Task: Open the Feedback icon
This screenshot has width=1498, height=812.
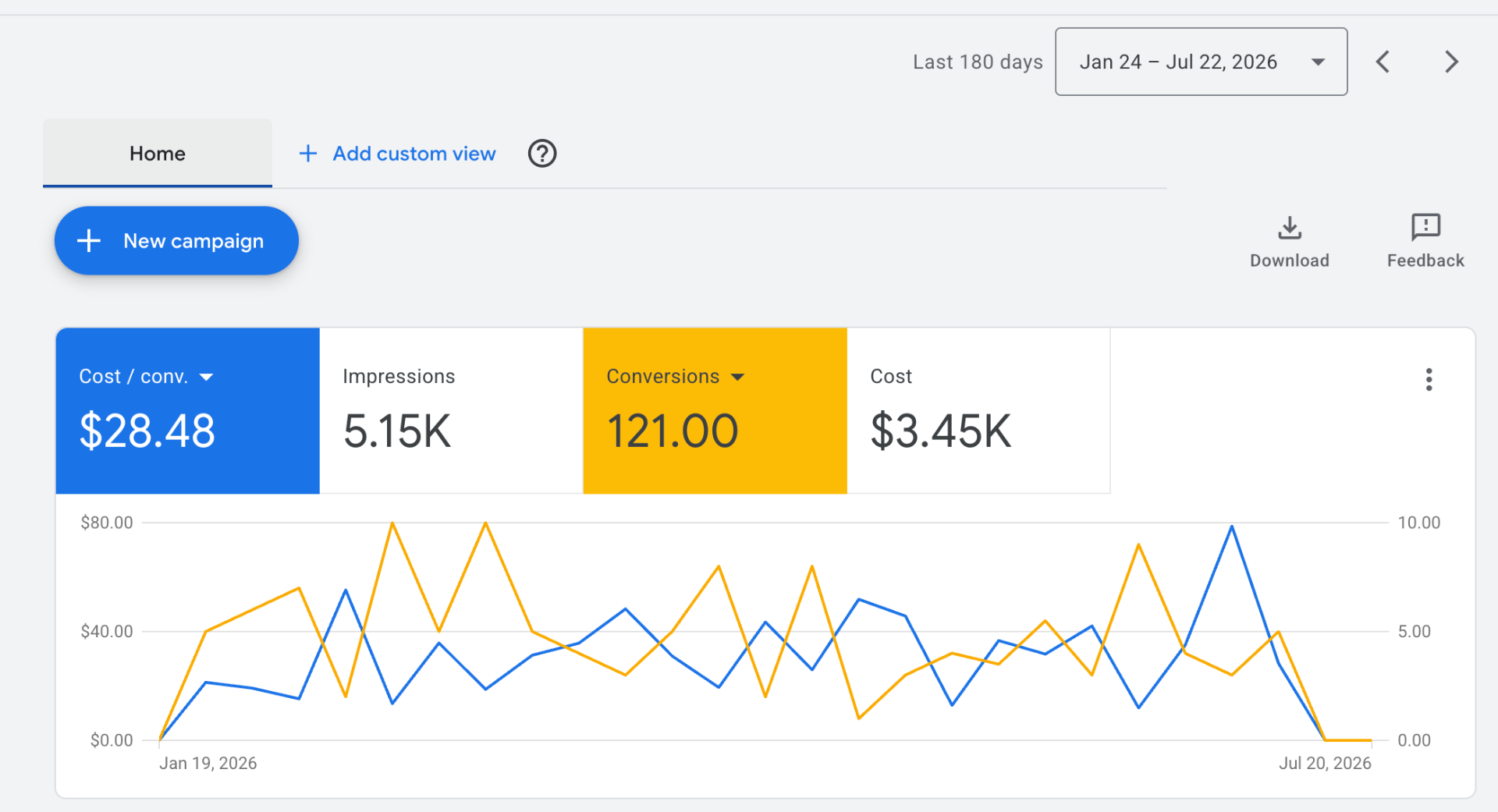Action: point(1425,227)
